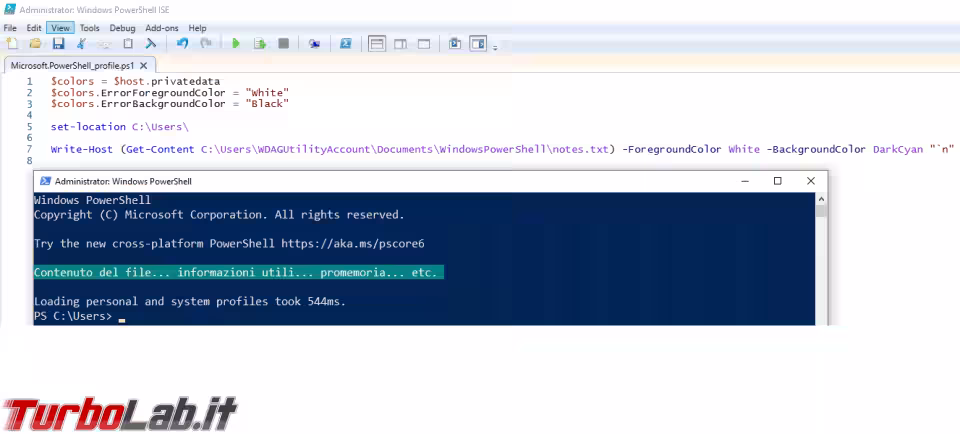The width and height of the screenshot is (960, 434).
Task: Stop operation with square icon
Action: pos(283,44)
